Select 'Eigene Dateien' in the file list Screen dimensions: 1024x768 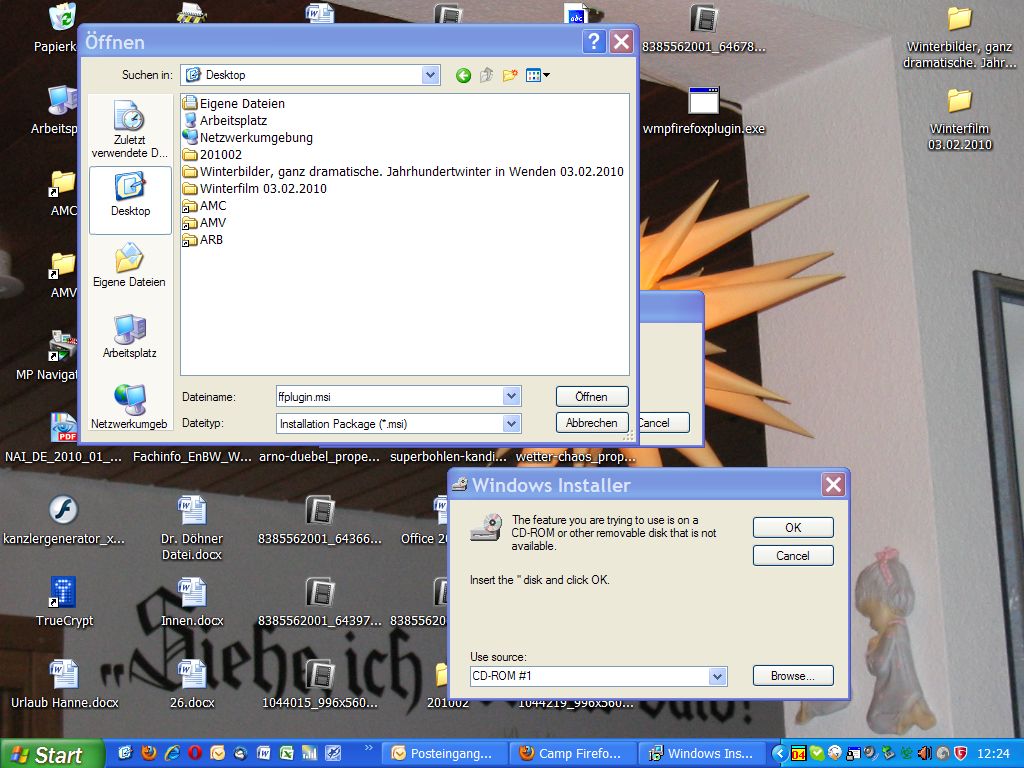tap(234, 103)
